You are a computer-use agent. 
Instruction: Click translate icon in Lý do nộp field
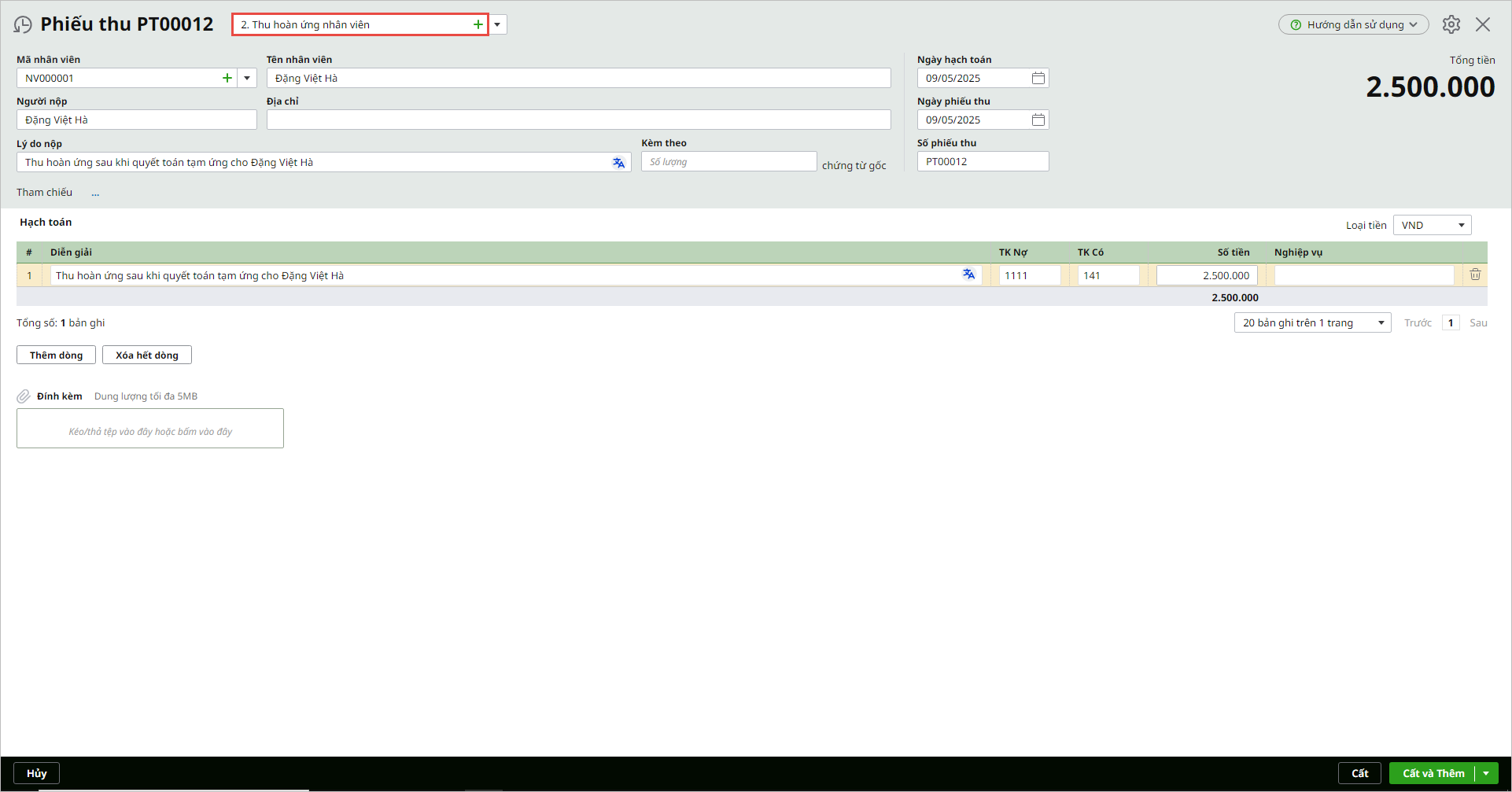coord(619,163)
